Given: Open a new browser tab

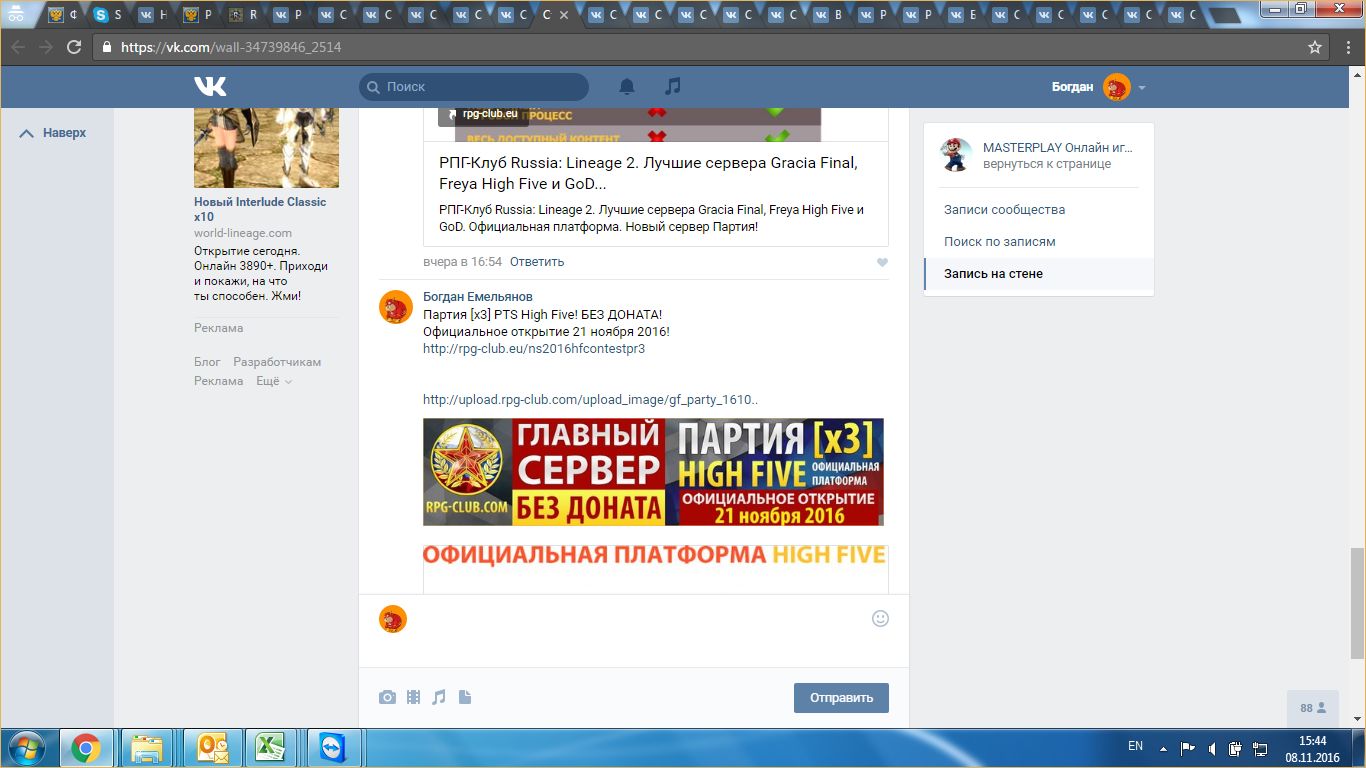Looking at the screenshot, I should pos(1223,15).
